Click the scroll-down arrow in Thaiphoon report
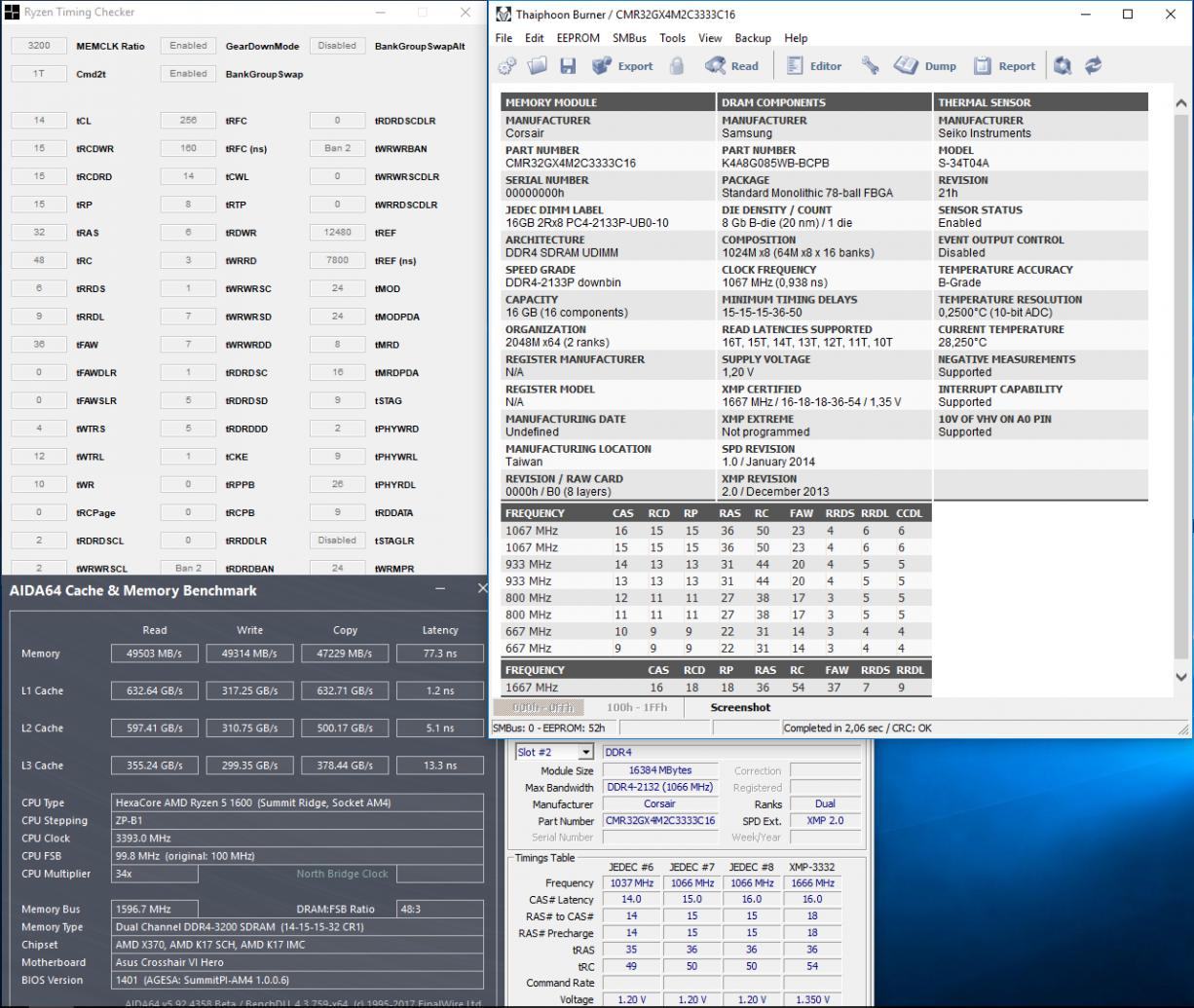Screen dimensions: 1194x1008 pos(1181,677)
